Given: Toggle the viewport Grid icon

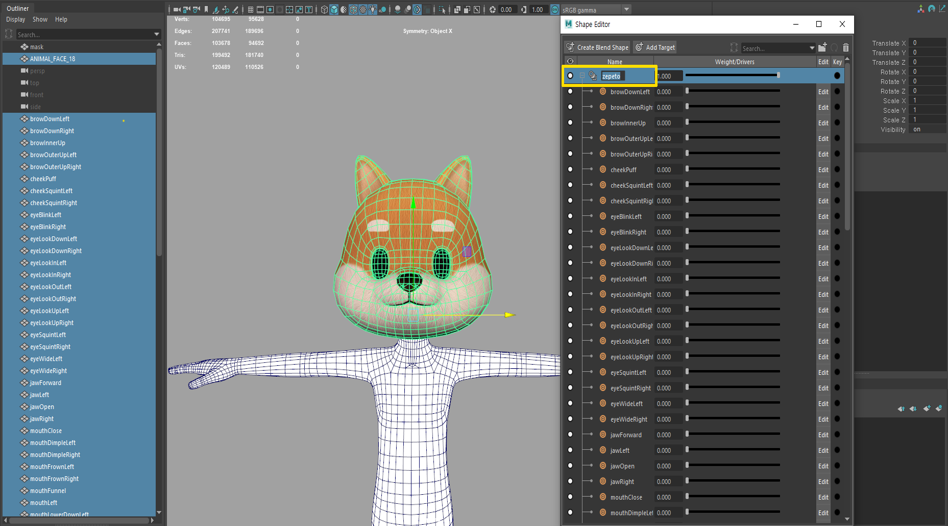Looking at the screenshot, I should coord(251,10).
